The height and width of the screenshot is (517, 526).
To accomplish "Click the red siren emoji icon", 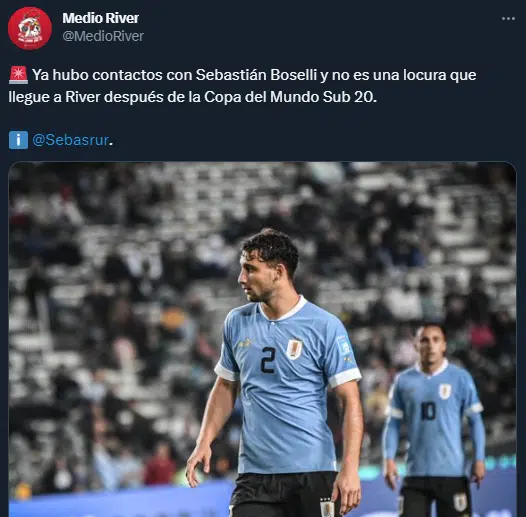I will tap(18, 75).
